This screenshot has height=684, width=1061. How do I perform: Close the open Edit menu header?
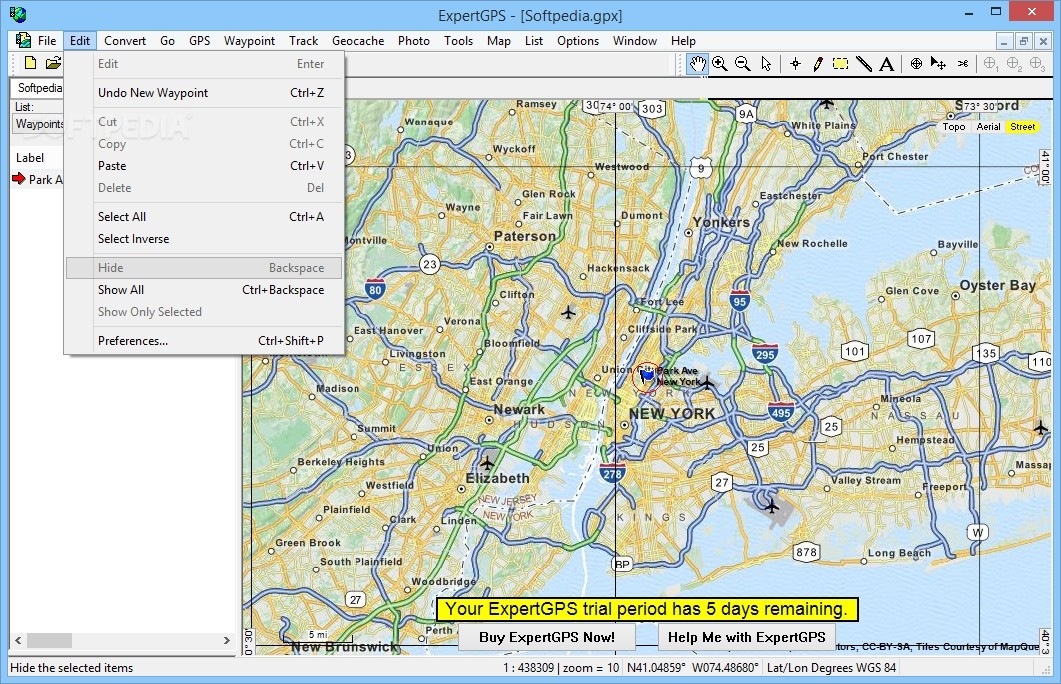point(80,41)
